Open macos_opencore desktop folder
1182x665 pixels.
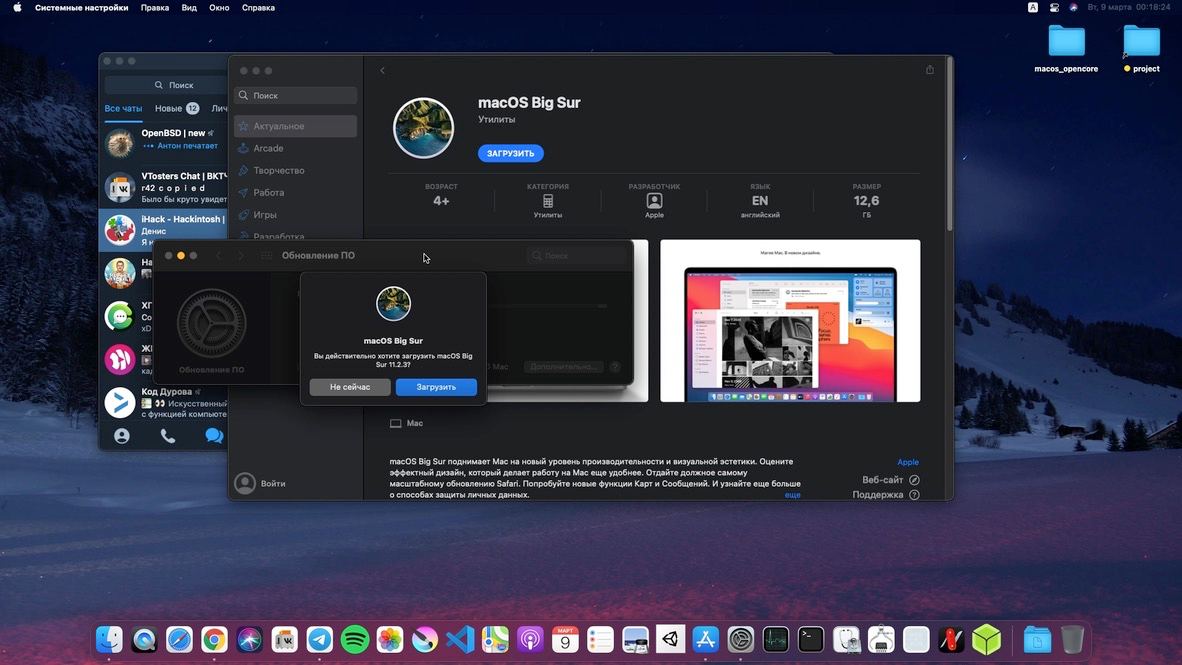coord(1066,48)
